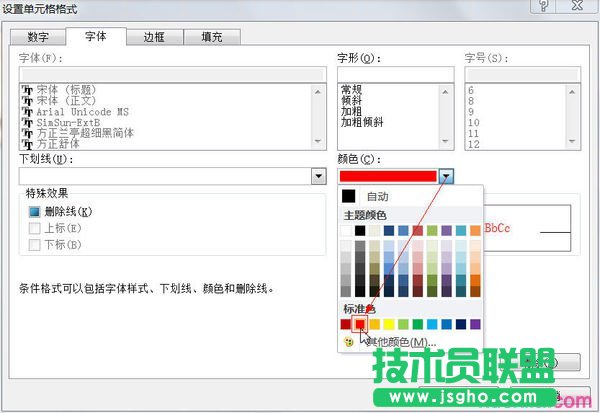Viewport: 600px width, 413px height.
Task: Select the dark red standard color
Action: [346, 324]
